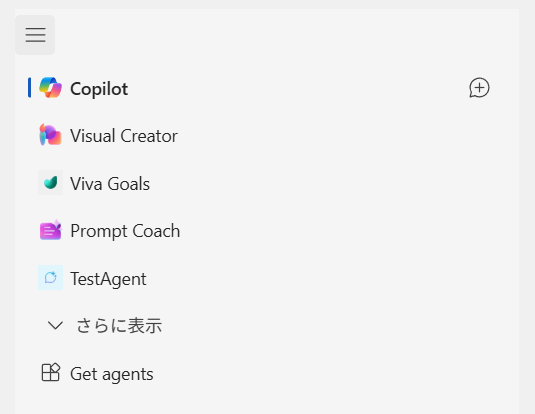Expand the さらに表示 chevron arrow
This screenshot has height=414, width=535.
tap(55, 325)
